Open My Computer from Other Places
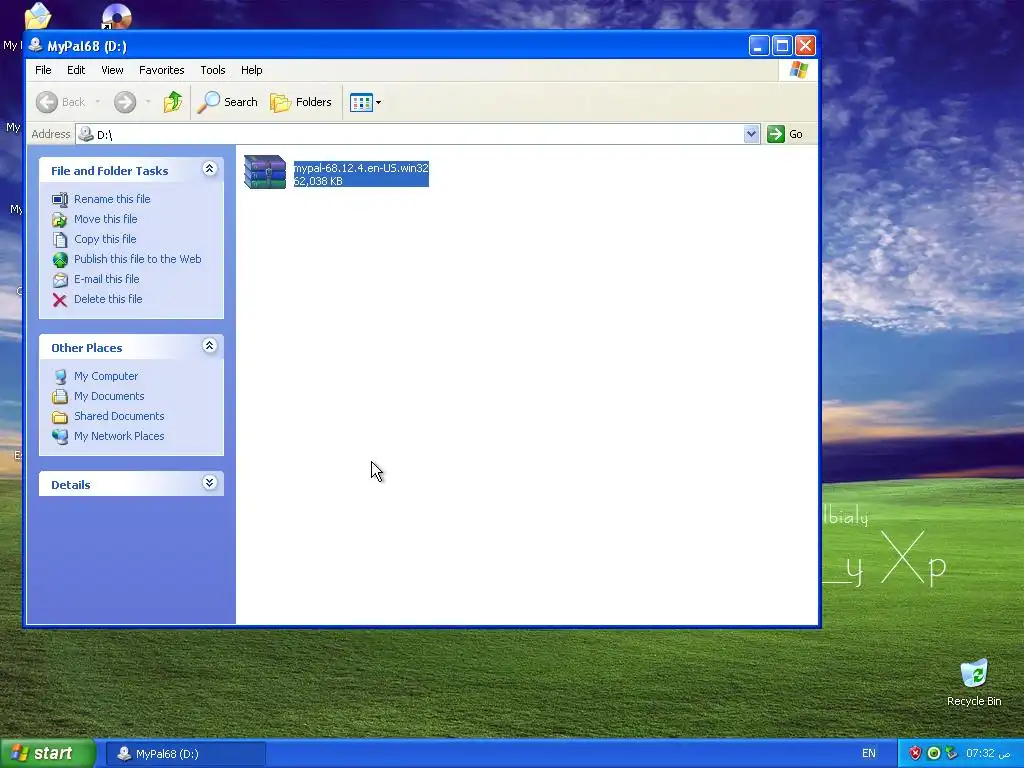Screen dimensions: 1024x768 coord(106,376)
